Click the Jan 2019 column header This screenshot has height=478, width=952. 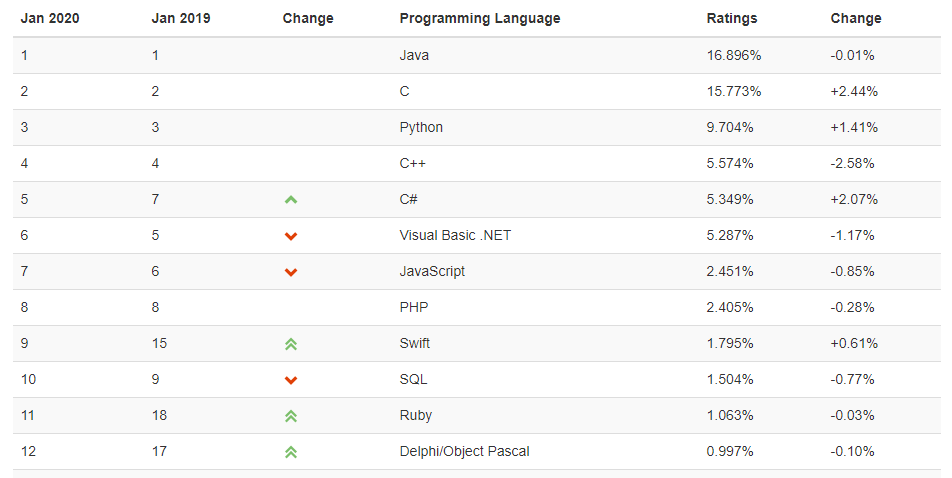(180, 18)
